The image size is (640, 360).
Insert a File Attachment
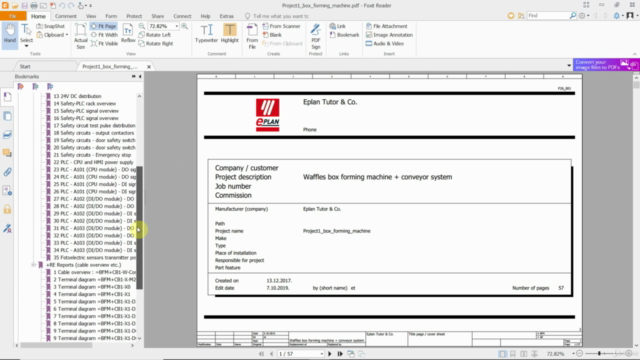pyautogui.click(x=386, y=26)
